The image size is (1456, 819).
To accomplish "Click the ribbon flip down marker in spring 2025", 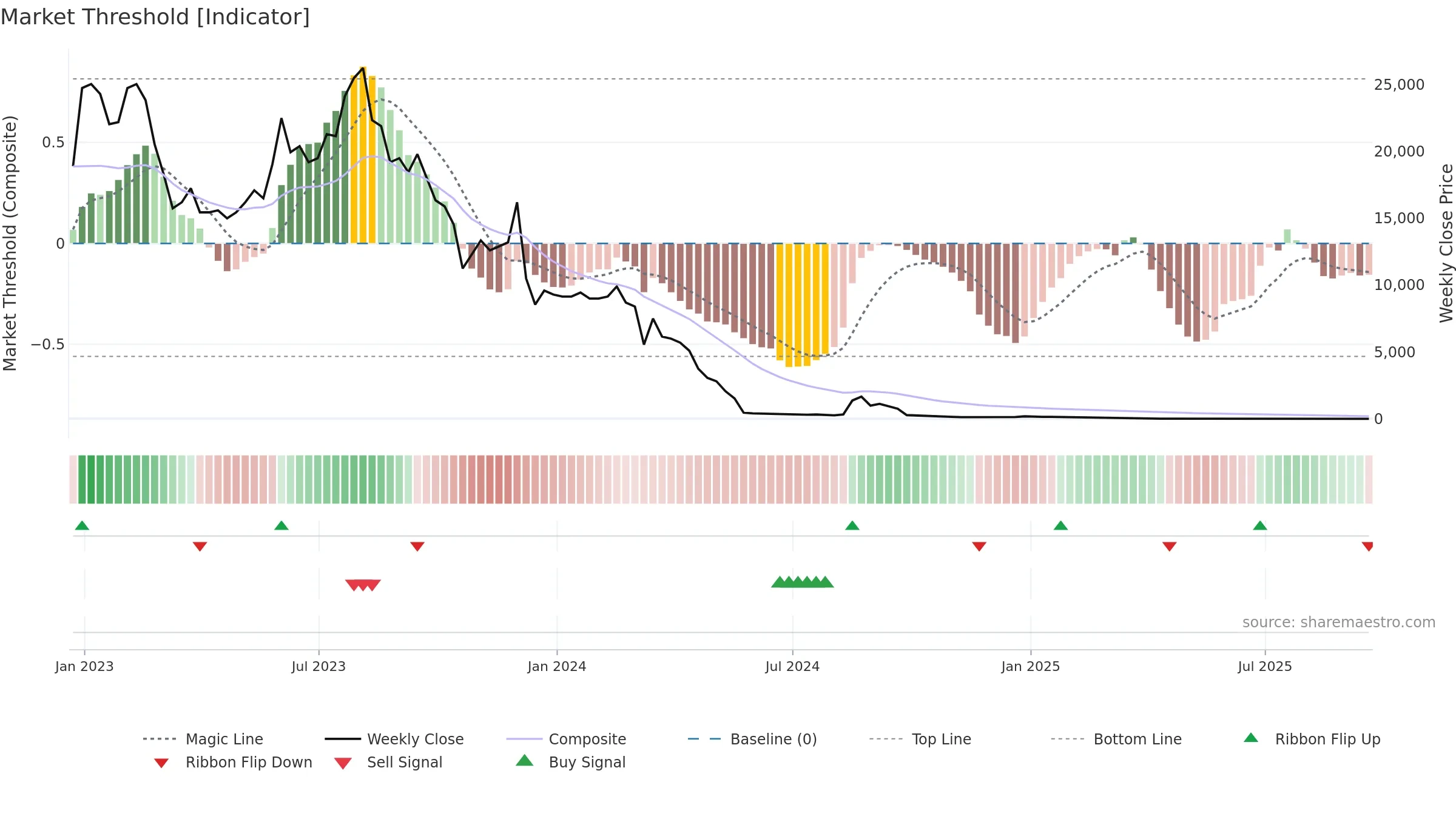I will pos(1170,547).
